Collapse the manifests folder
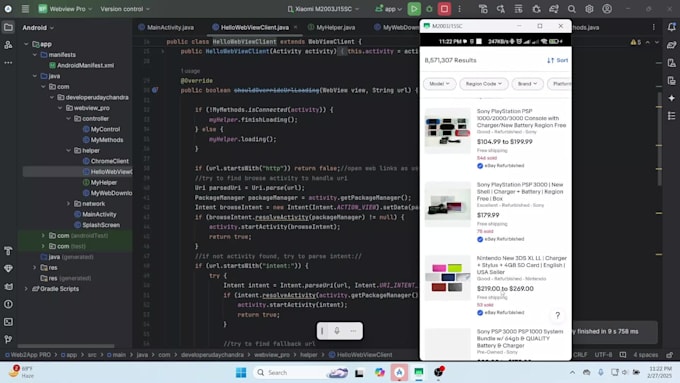Viewport: 680px width, 383px height. pos(35,55)
